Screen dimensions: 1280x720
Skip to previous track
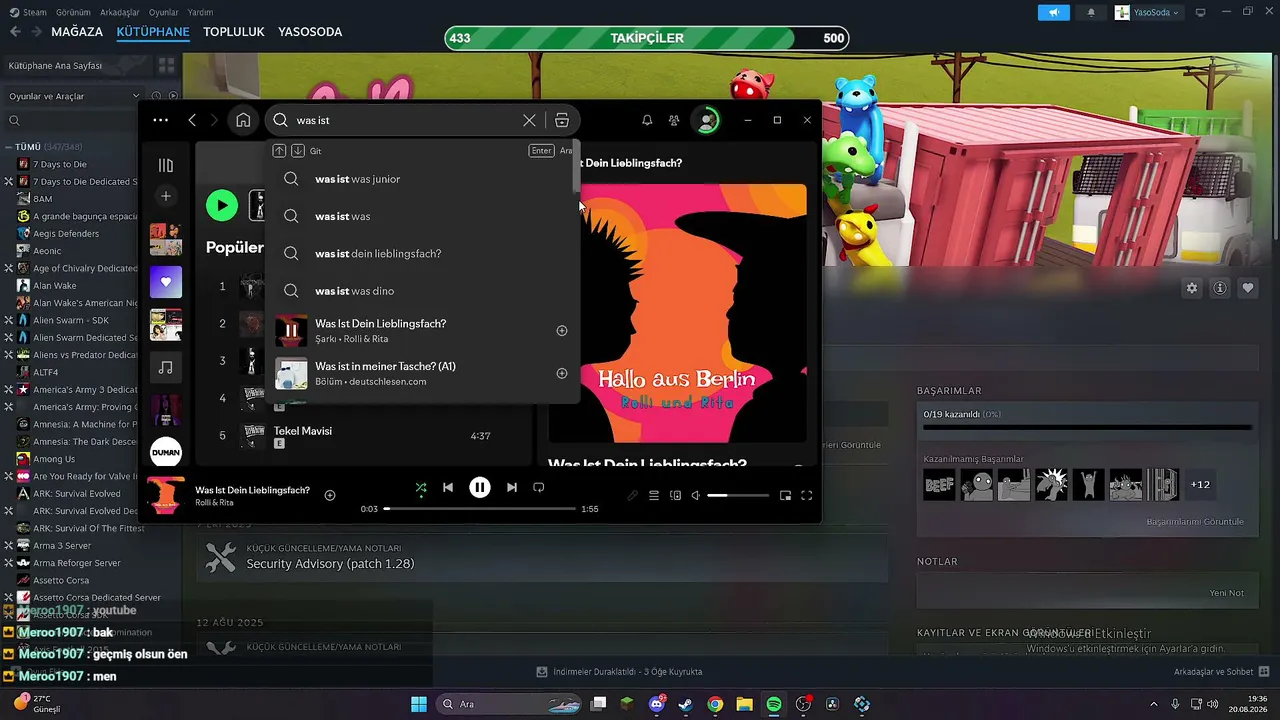(x=448, y=488)
